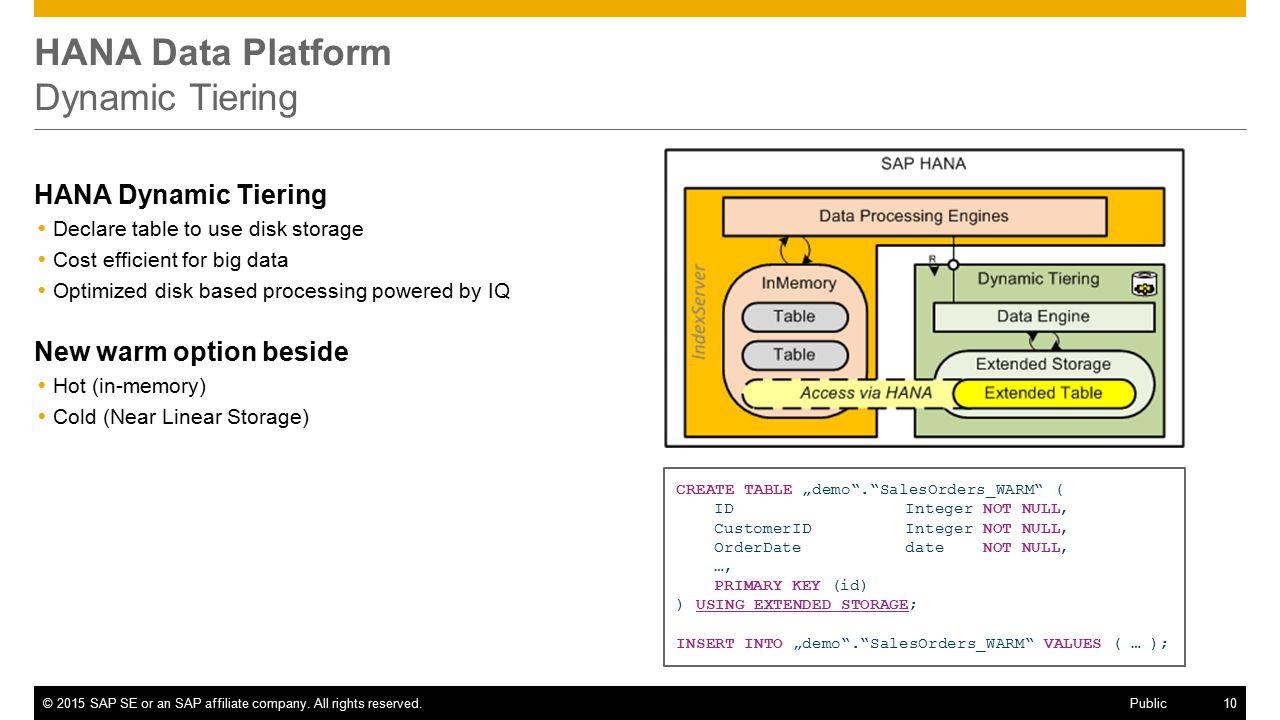Click 'PRIMARY KEY (id)' in code

pyautogui.click(x=790, y=586)
